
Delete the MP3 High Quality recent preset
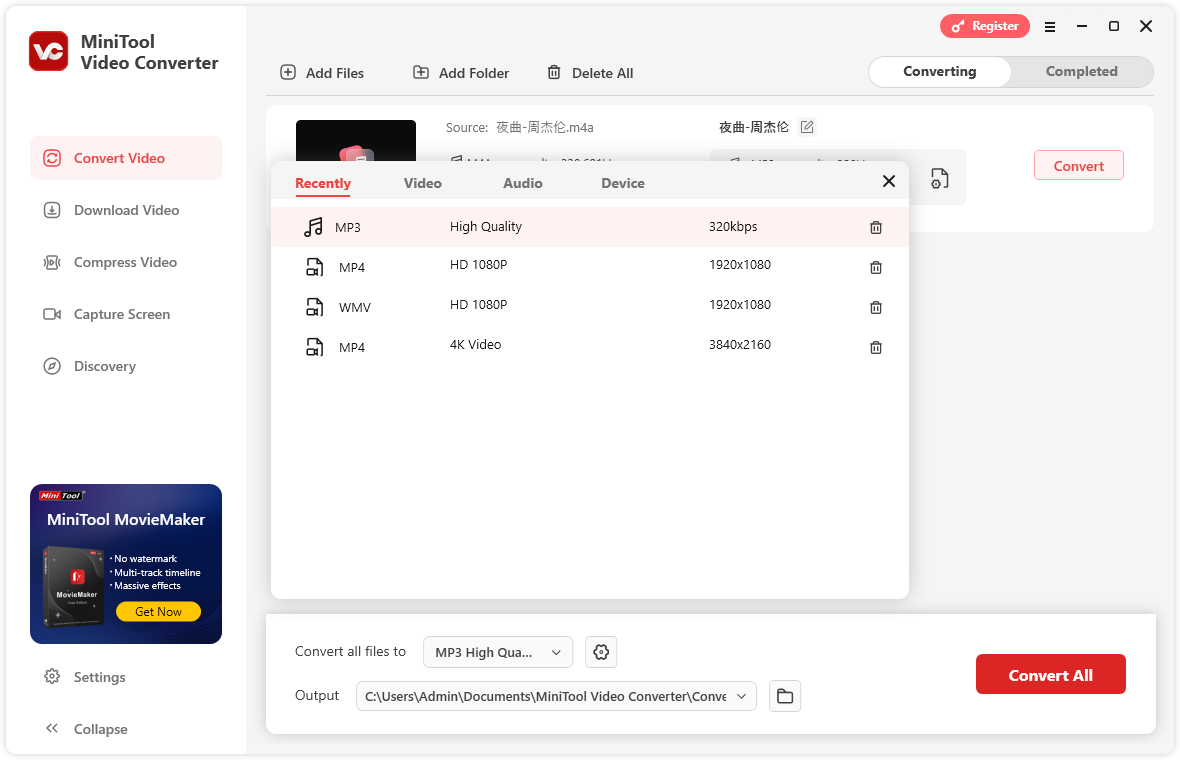point(876,228)
